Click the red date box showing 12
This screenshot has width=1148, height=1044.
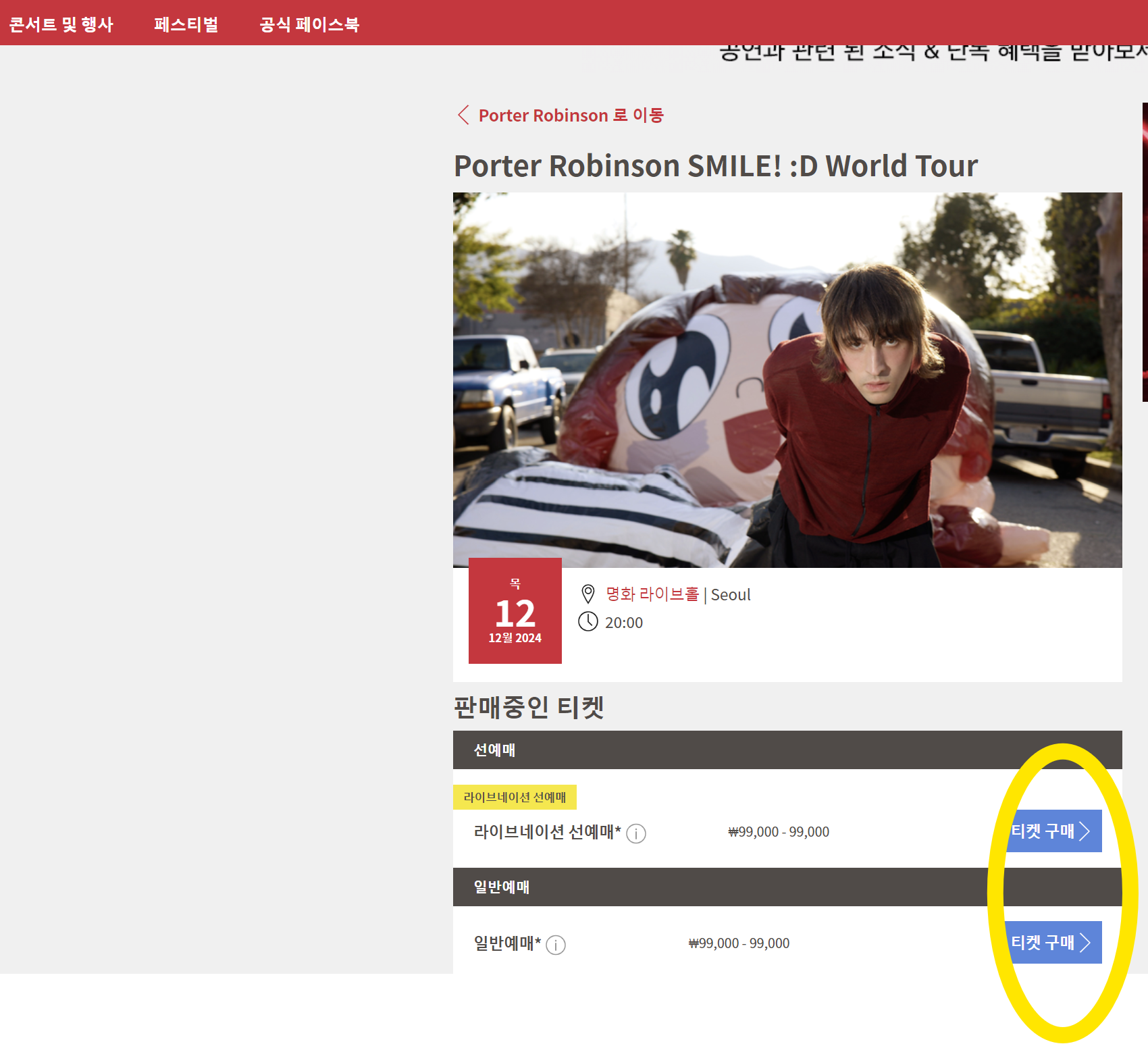[515, 610]
